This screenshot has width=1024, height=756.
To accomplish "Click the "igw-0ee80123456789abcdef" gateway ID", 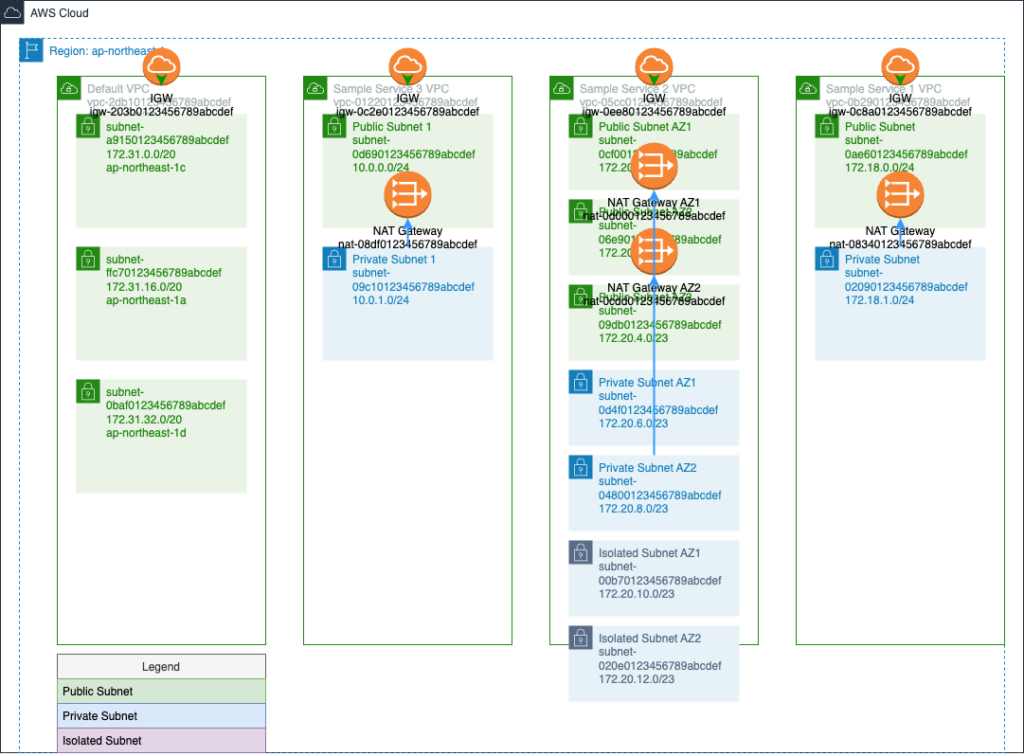I will (x=654, y=112).
